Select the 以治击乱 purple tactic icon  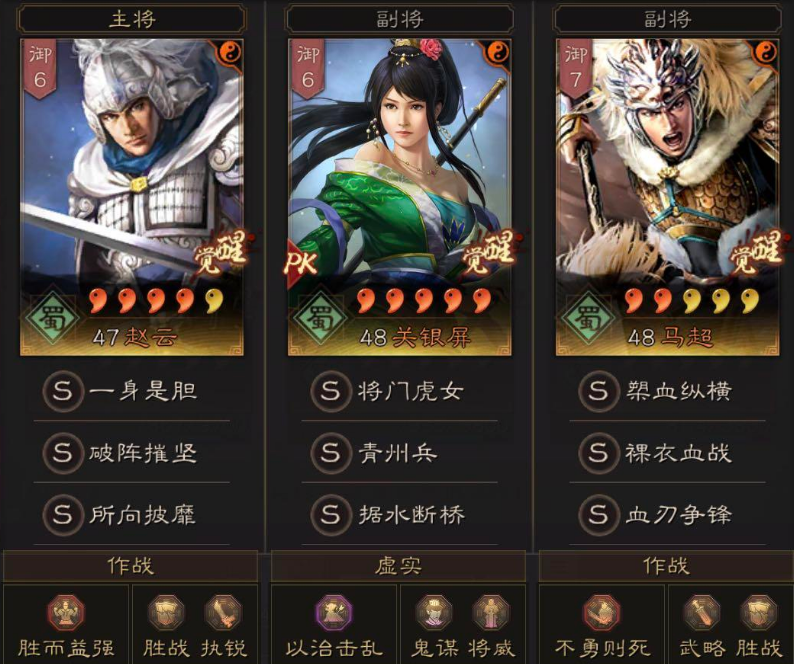tap(333, 613)
